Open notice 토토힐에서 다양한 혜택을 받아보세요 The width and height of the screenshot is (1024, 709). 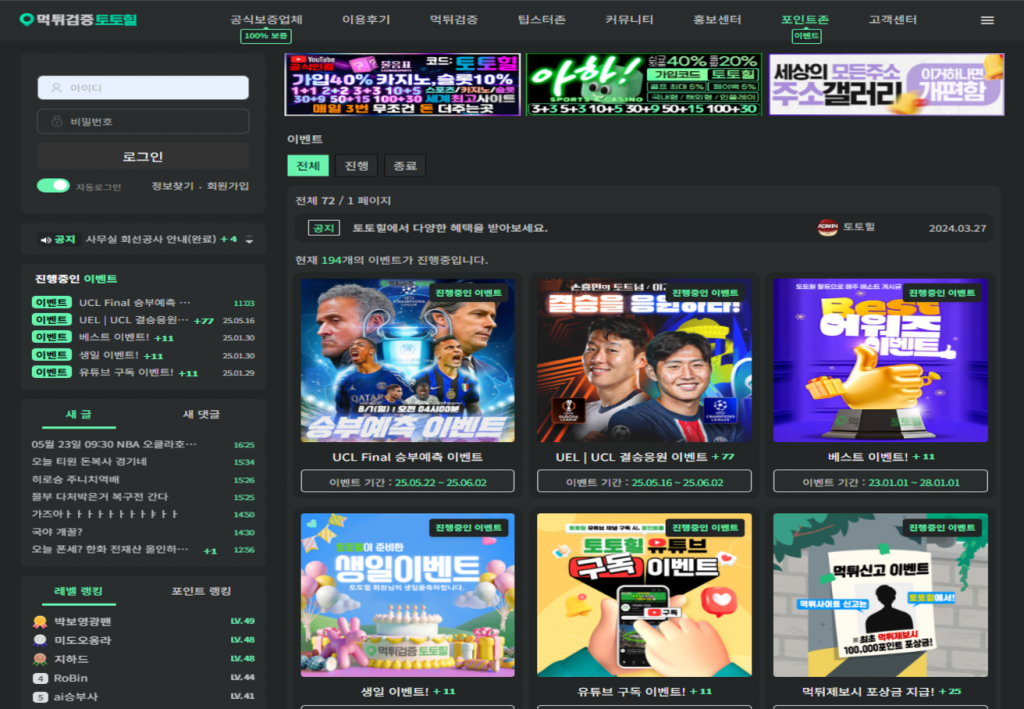pos(450,228)
